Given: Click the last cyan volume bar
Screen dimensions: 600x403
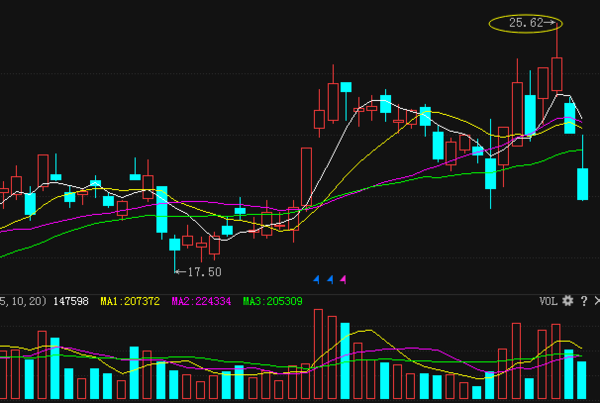Looking at the screenshot, I should (582, 380).
